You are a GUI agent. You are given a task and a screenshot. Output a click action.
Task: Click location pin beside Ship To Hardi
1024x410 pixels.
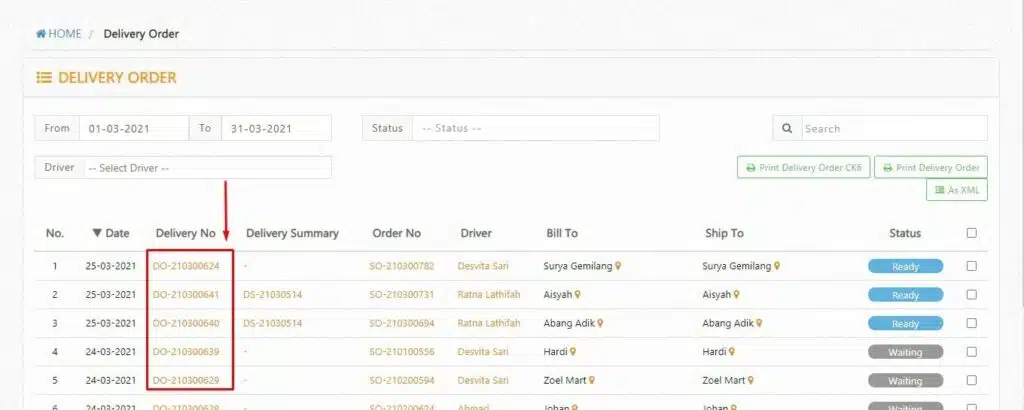732,352
